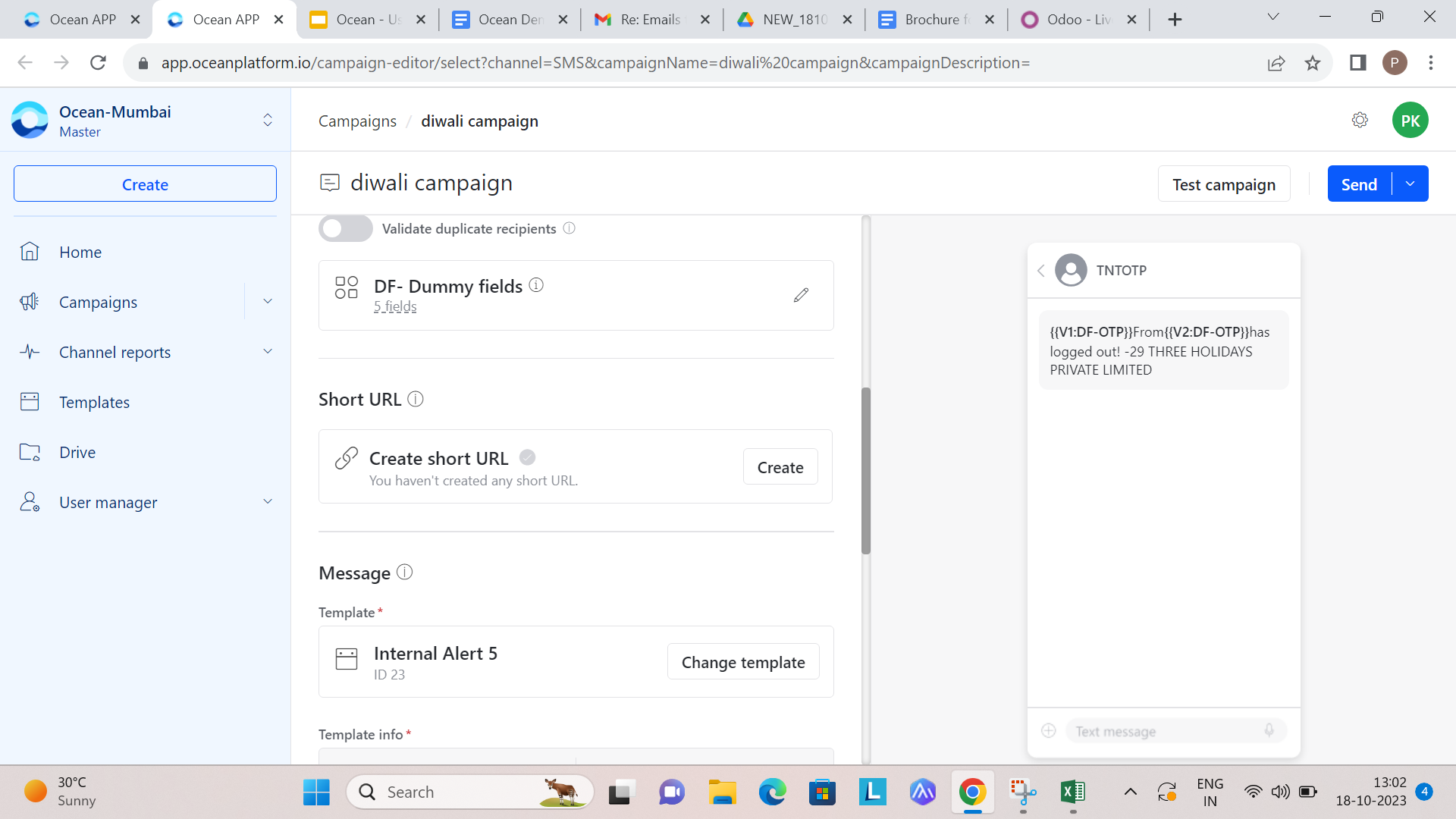
Task: Expand the User manager chevron
Action: pos(268,501)
